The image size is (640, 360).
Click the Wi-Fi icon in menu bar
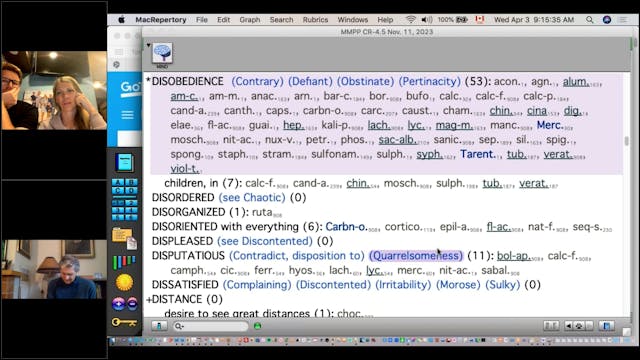pos(411,20)
